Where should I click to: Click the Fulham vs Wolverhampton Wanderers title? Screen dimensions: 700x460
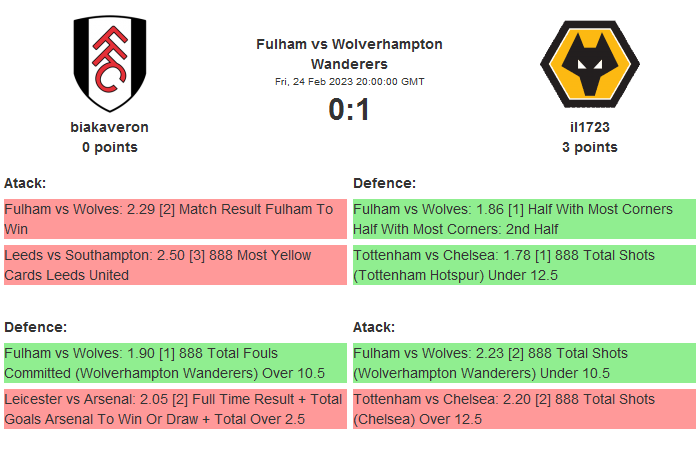[349, 54]
